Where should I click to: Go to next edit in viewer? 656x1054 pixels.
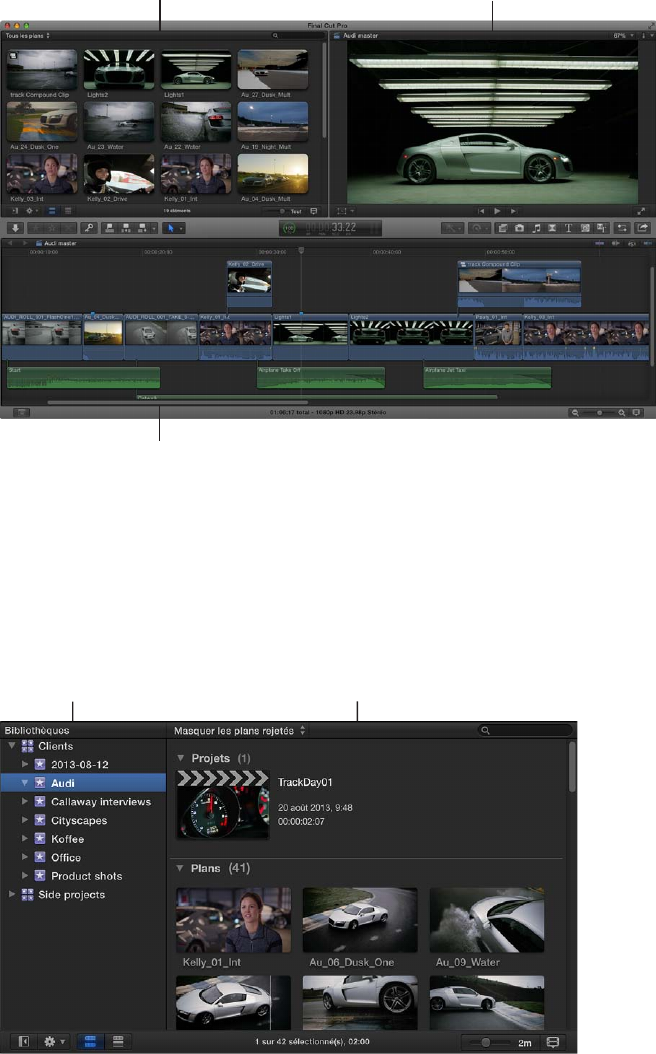point(514,211)
